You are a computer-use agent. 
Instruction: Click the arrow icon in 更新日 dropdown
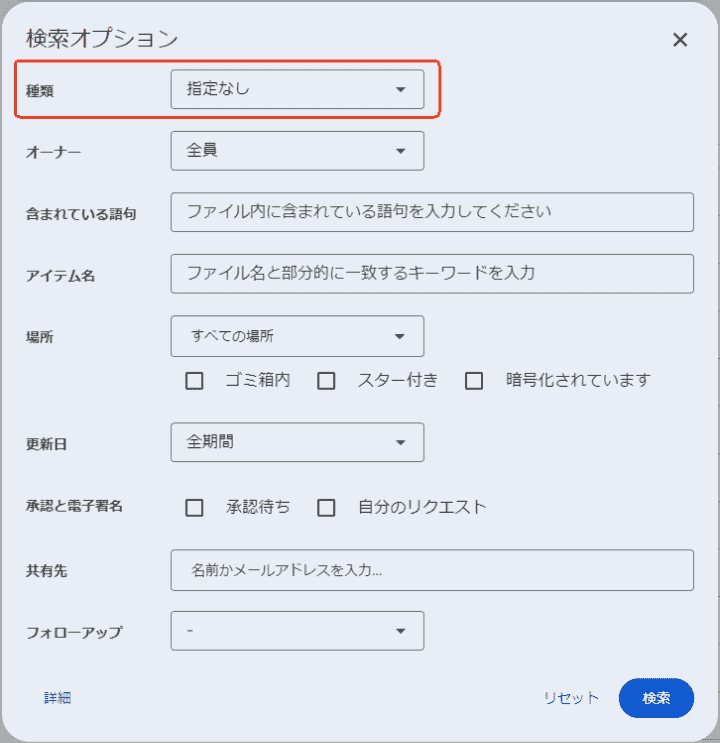tap(401, 442)
